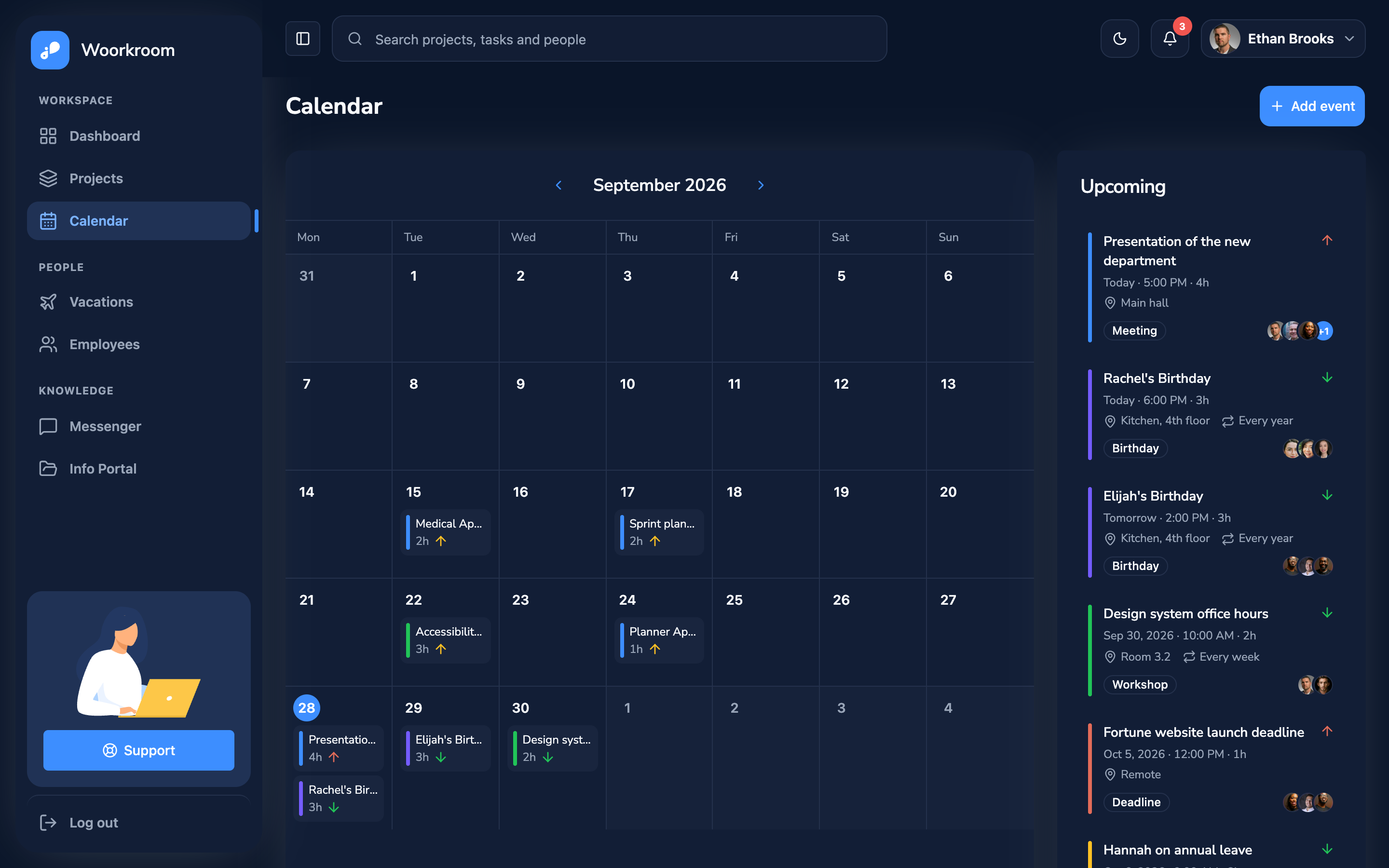This screenshot has width=1389, height=868.
Task: Open Rachel's Bir... calendar event
Action: (339, 799)
